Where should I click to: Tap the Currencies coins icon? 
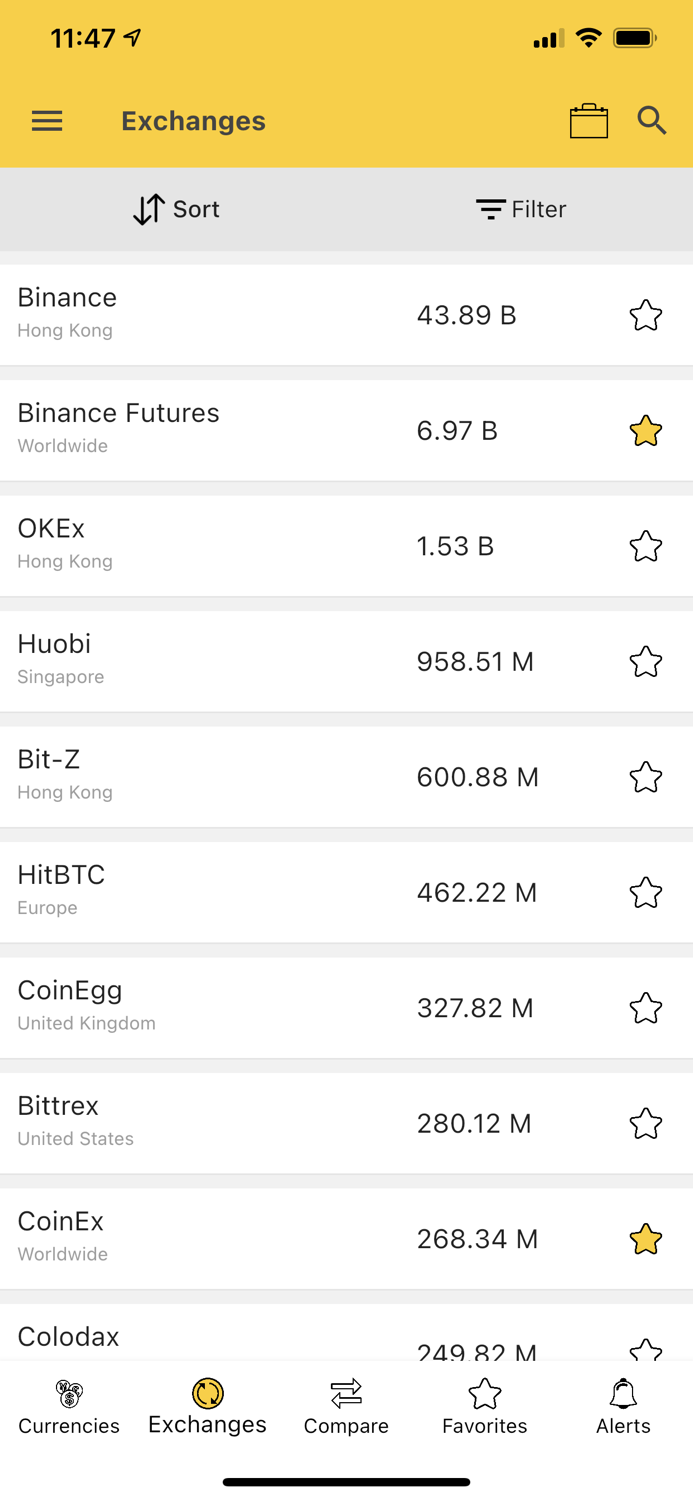pyautogui.click(x=68, y=1391)
